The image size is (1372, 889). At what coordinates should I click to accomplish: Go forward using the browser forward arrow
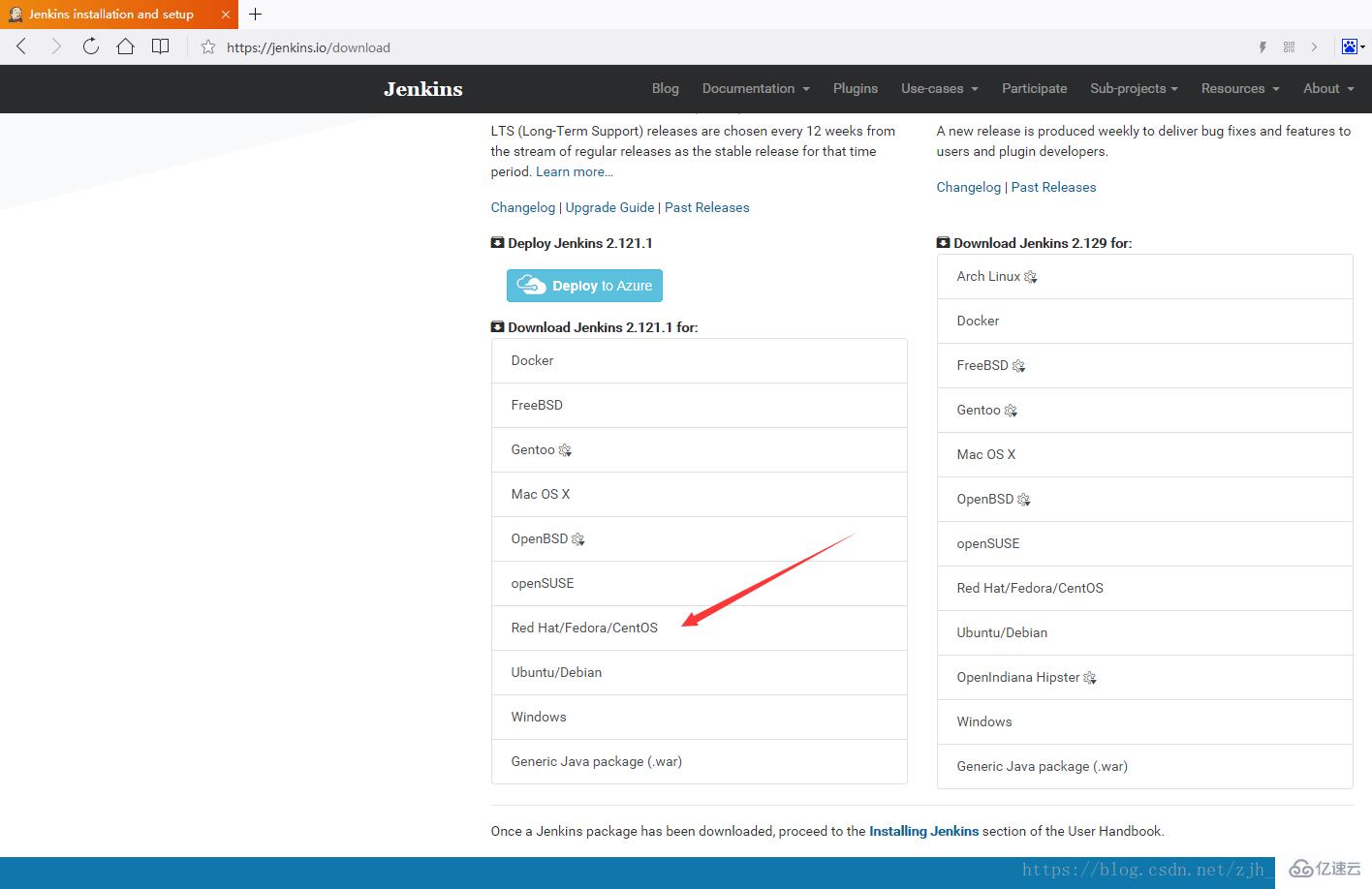point(56,46)
